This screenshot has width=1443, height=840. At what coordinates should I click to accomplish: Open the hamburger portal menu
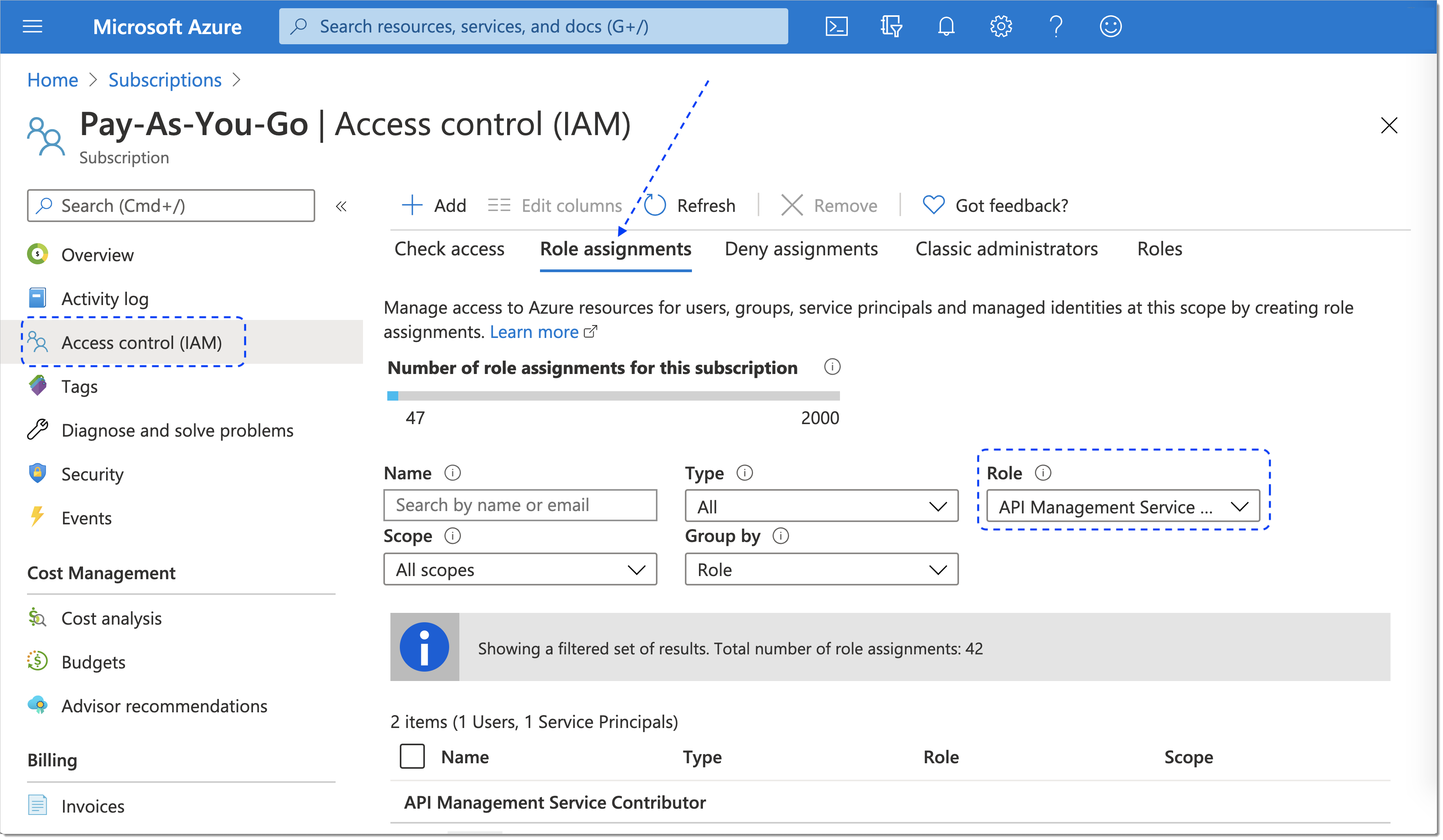[32, 26]
